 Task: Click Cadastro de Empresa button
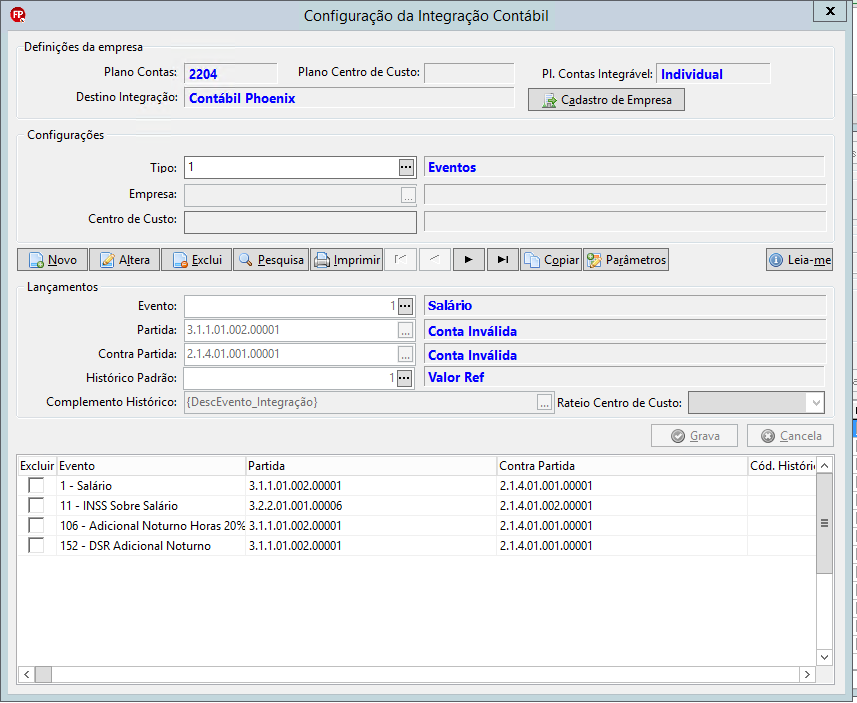tap(606, 100)
